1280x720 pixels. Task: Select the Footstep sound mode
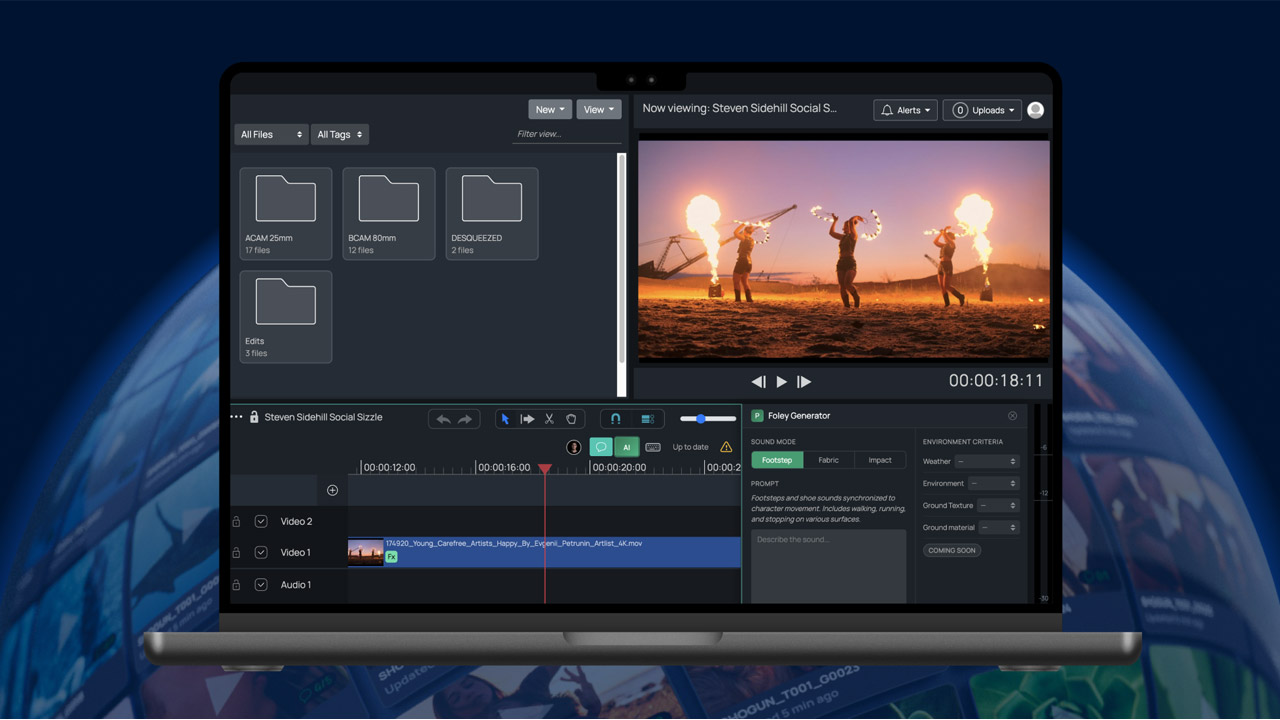coord(777,460)
